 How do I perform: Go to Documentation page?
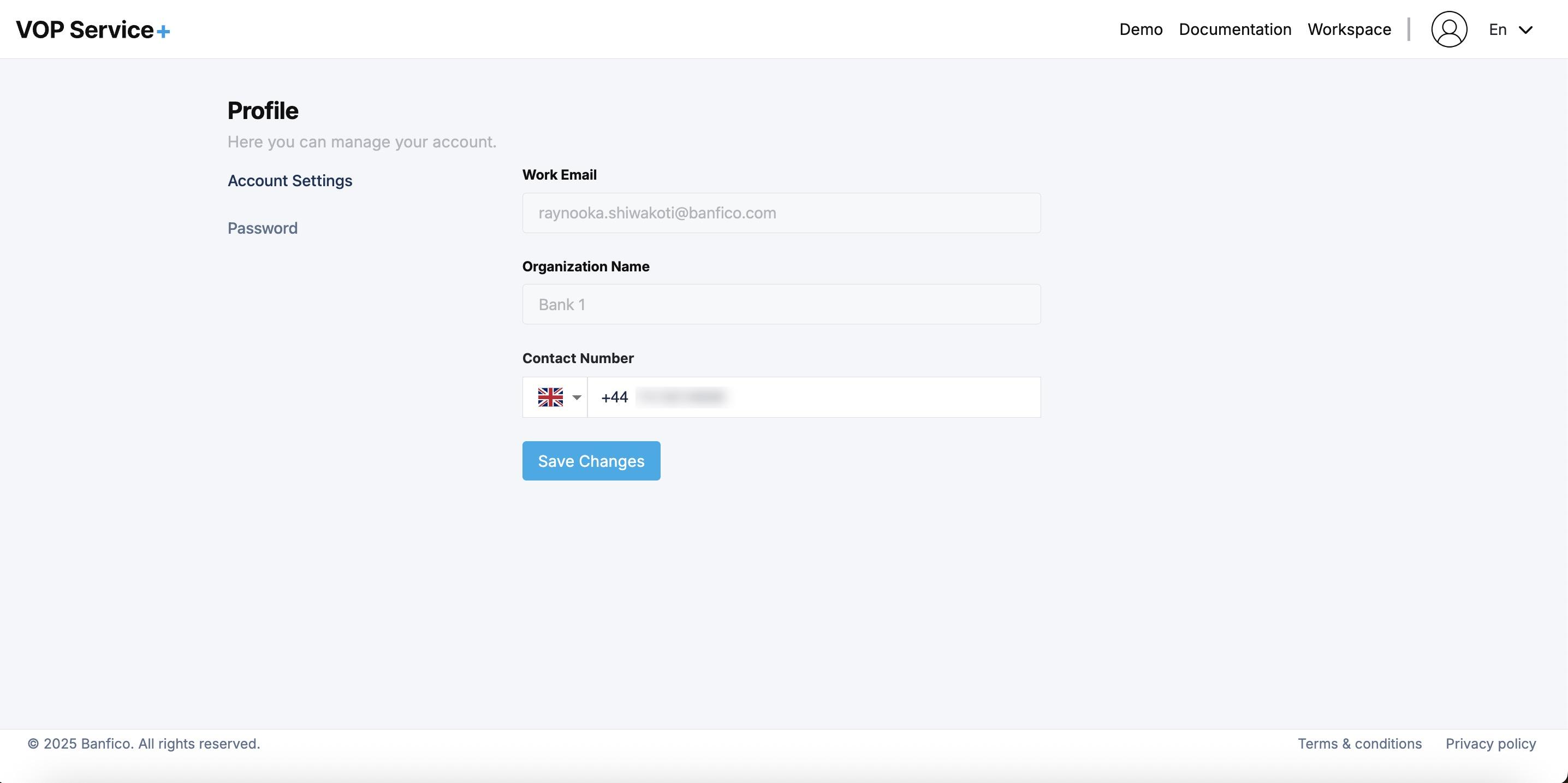(x=1234, y=29)
